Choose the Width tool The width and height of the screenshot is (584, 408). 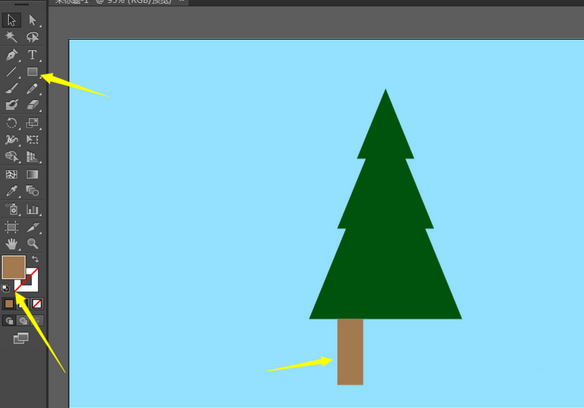12,140
